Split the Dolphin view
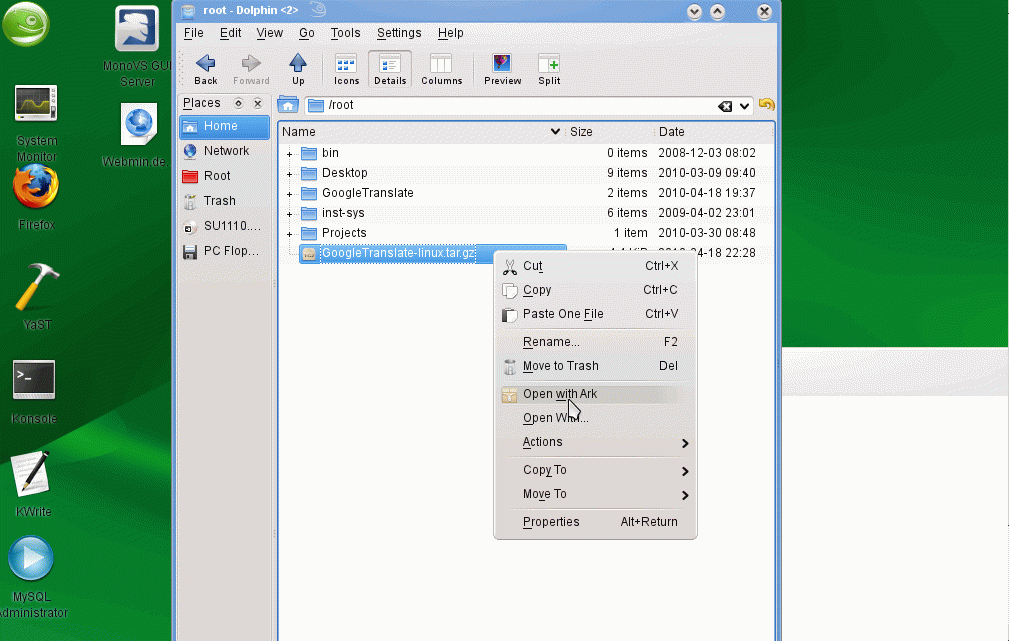The height and width of the screenshot is (641, 1009). click(x=549, y=70)
